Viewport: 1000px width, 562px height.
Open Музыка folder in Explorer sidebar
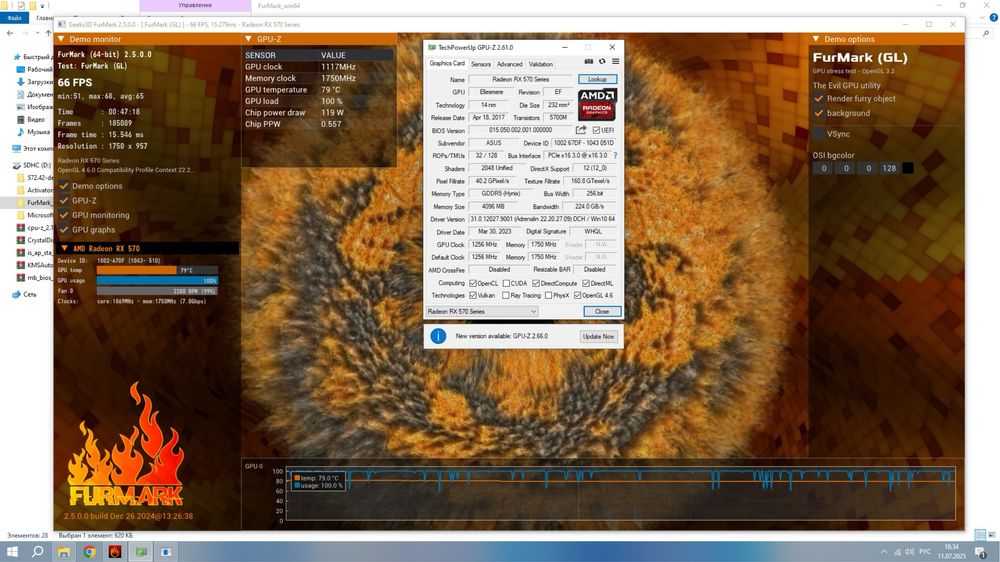point(38,132)
